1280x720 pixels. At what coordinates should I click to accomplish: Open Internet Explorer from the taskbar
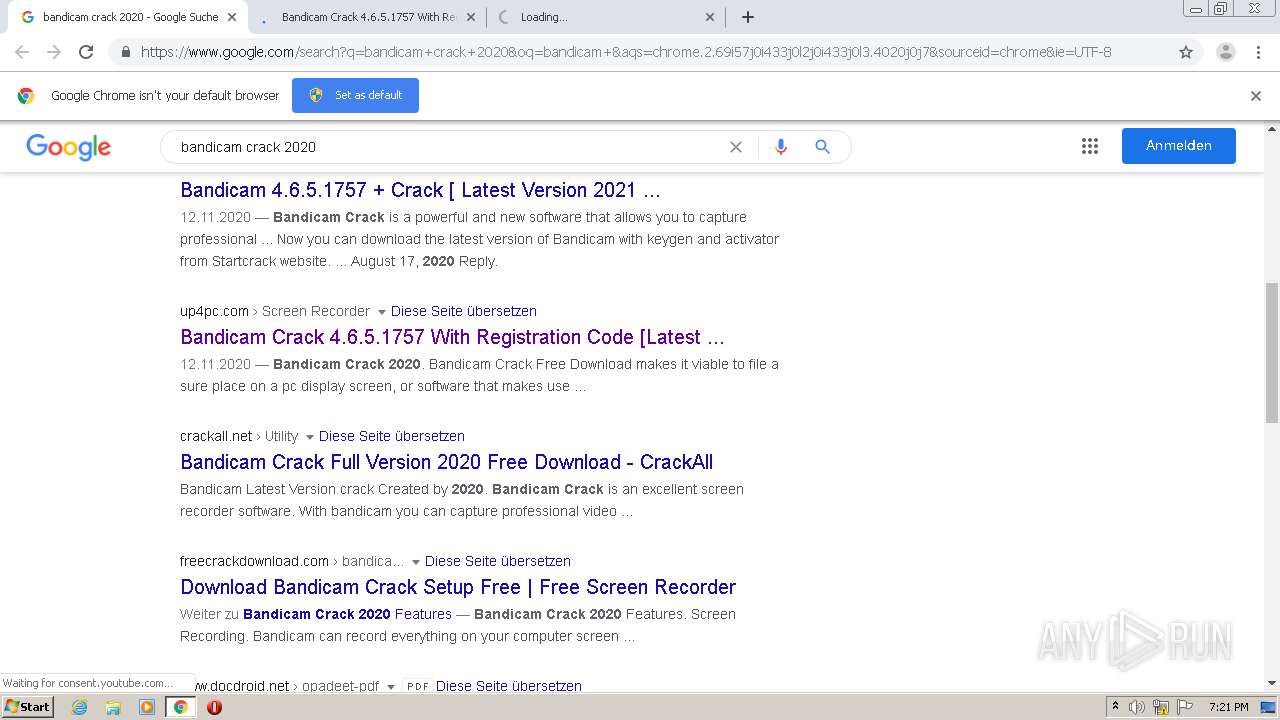(79, 707)
